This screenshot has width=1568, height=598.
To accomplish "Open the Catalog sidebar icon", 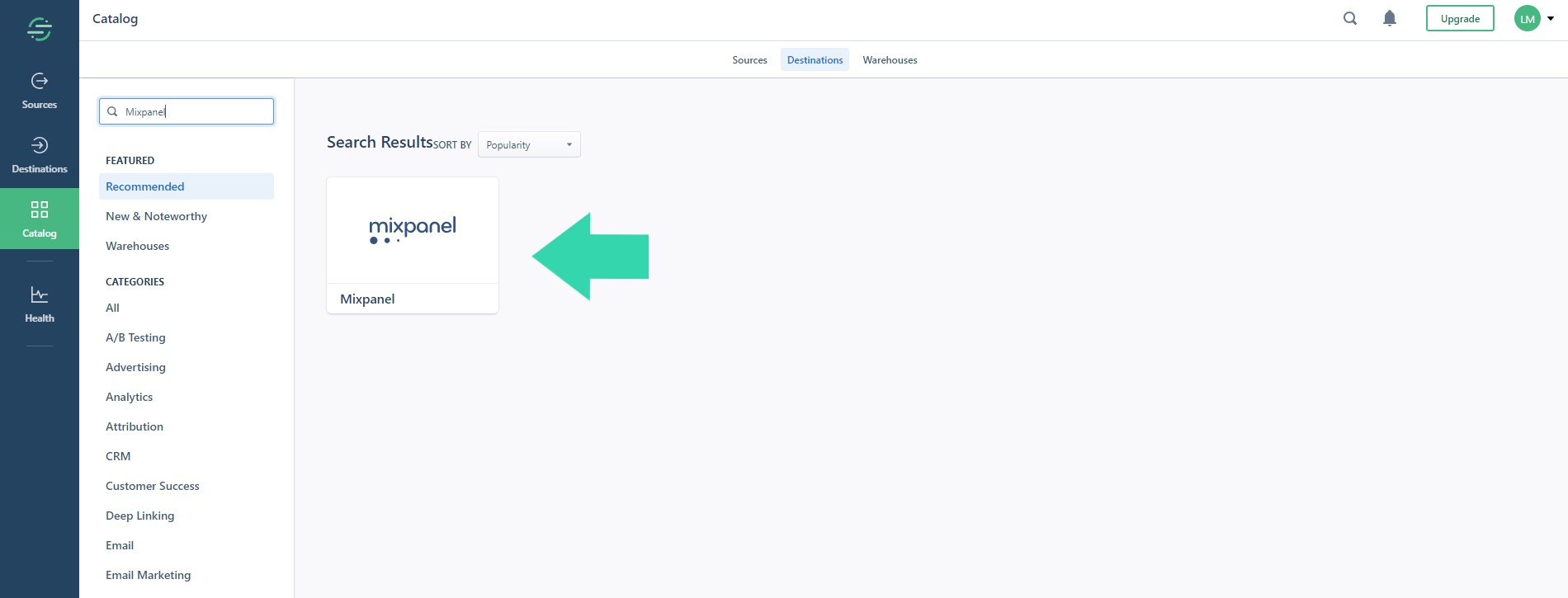I will 40,219.
